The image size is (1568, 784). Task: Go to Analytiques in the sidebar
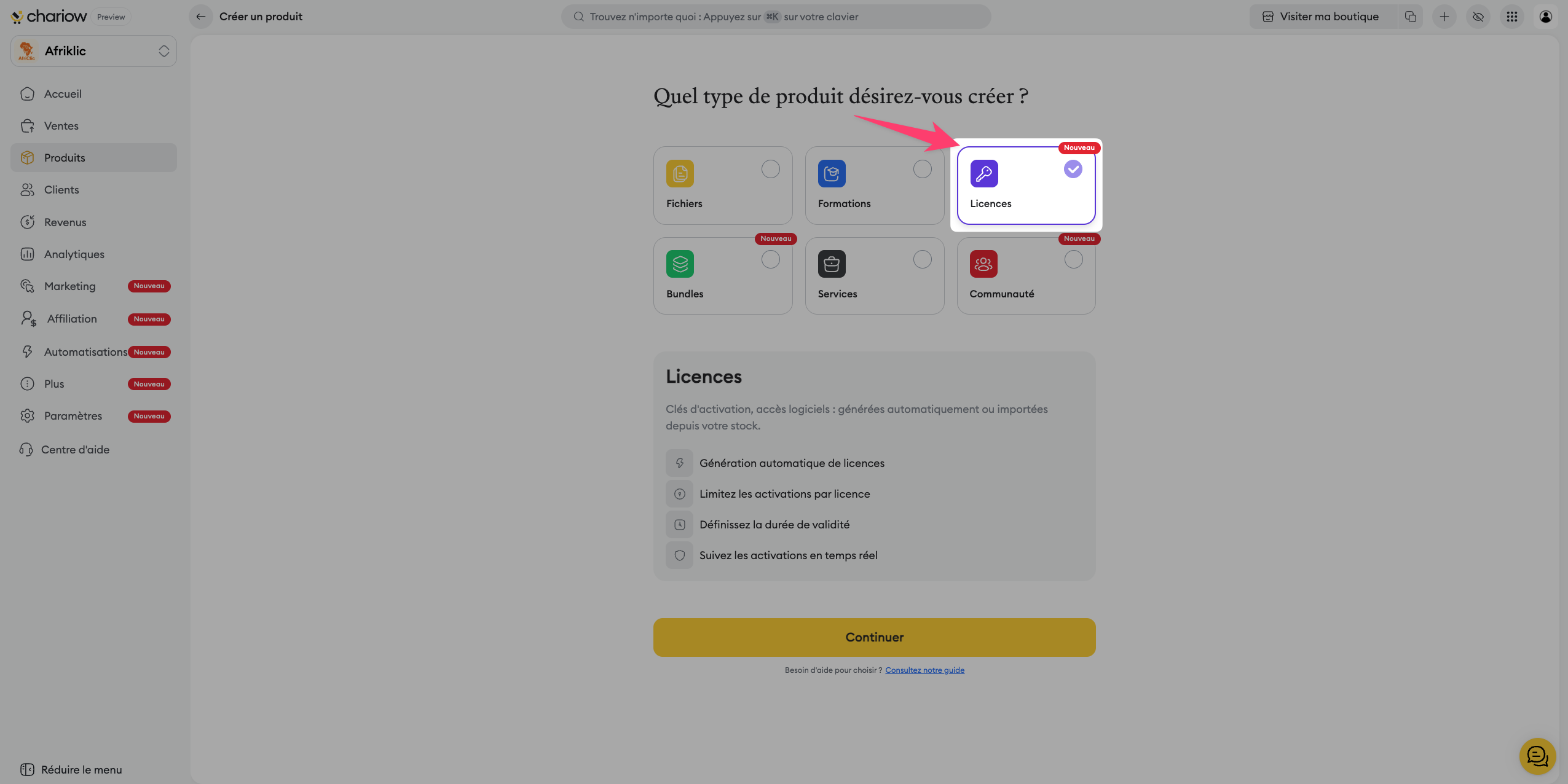point(74,254)
